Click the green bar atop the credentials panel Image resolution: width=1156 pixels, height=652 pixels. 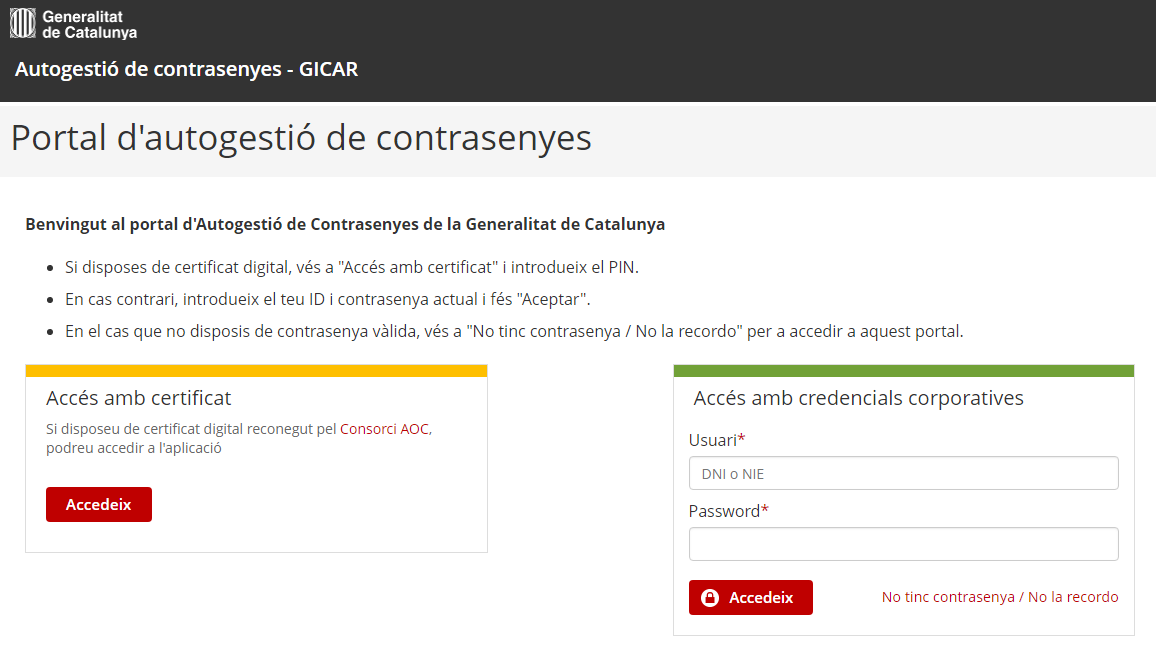coord(903,371)
